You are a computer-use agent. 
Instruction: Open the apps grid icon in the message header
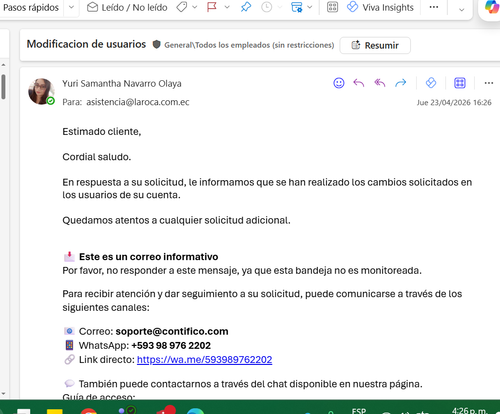[x=460, y=83]
